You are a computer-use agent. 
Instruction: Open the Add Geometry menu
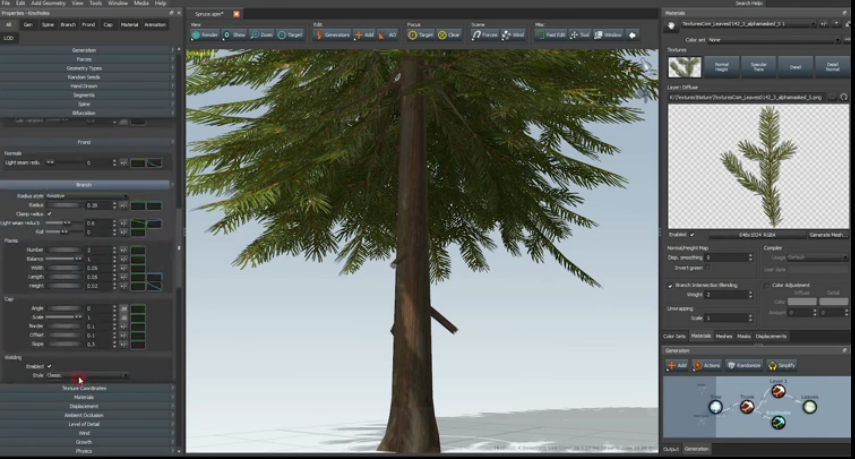tap(49, 3)
